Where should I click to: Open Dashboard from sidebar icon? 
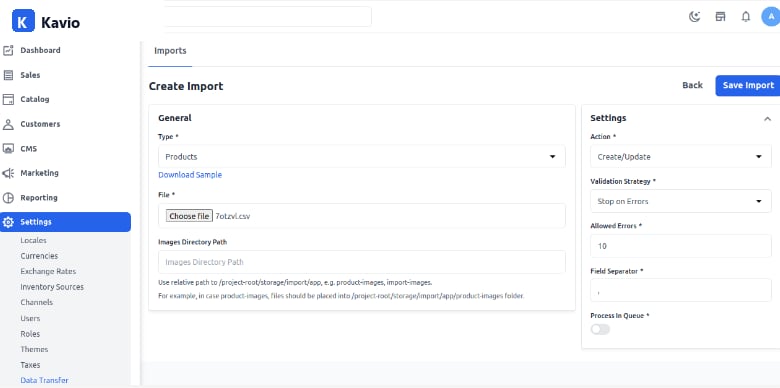8,50
